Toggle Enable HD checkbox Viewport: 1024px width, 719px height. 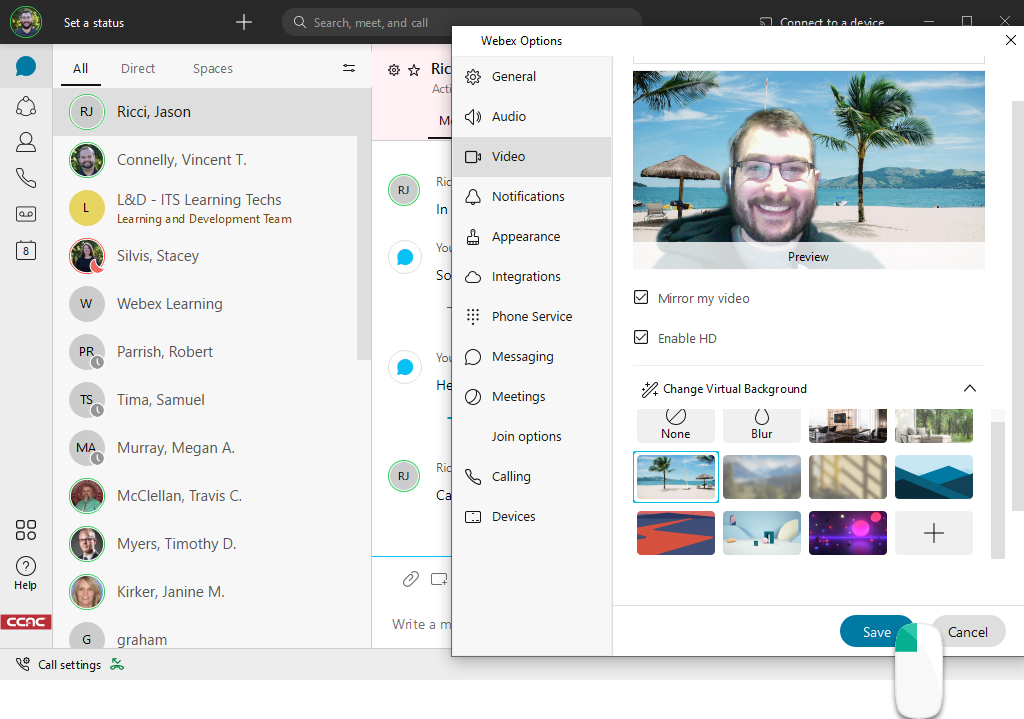(x=641, y=338)
